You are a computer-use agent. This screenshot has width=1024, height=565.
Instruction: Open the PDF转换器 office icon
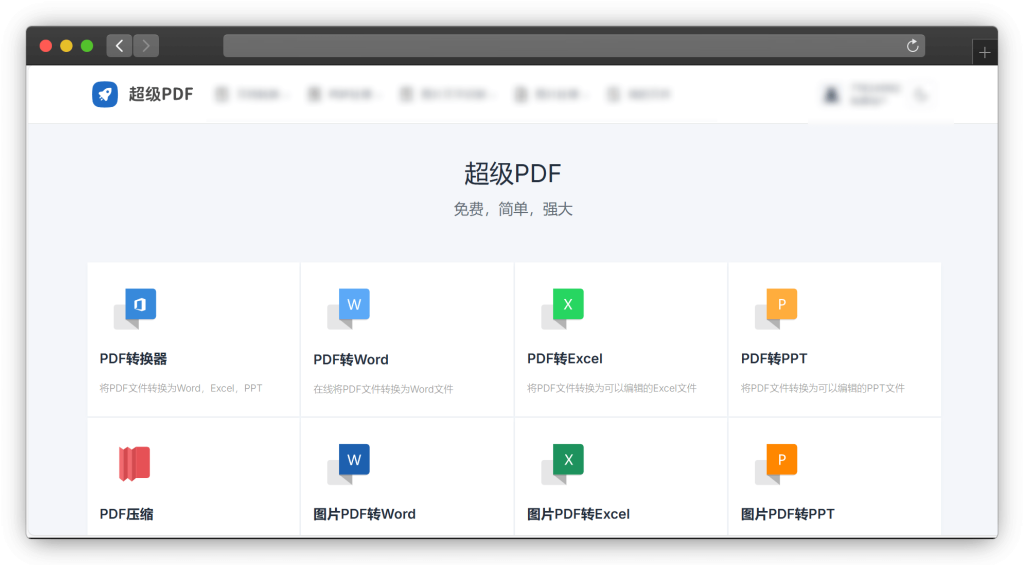(135, 308)
